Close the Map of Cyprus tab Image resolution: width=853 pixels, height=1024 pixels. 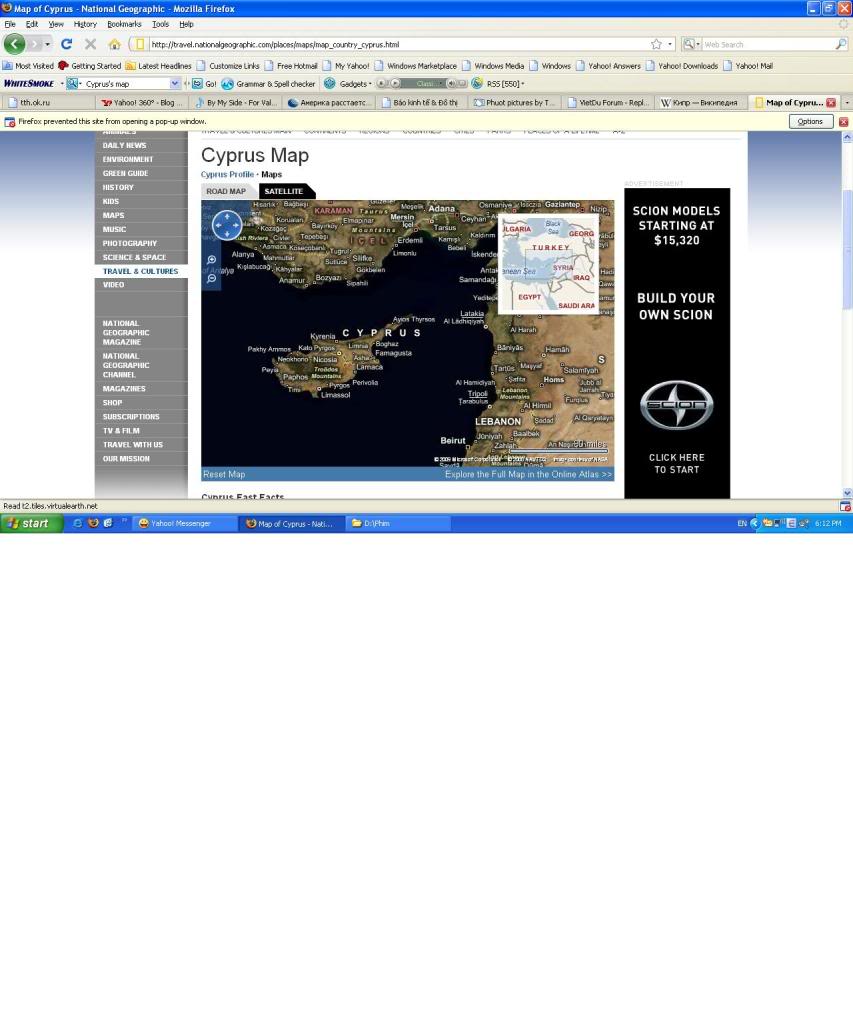coord(831,103)
